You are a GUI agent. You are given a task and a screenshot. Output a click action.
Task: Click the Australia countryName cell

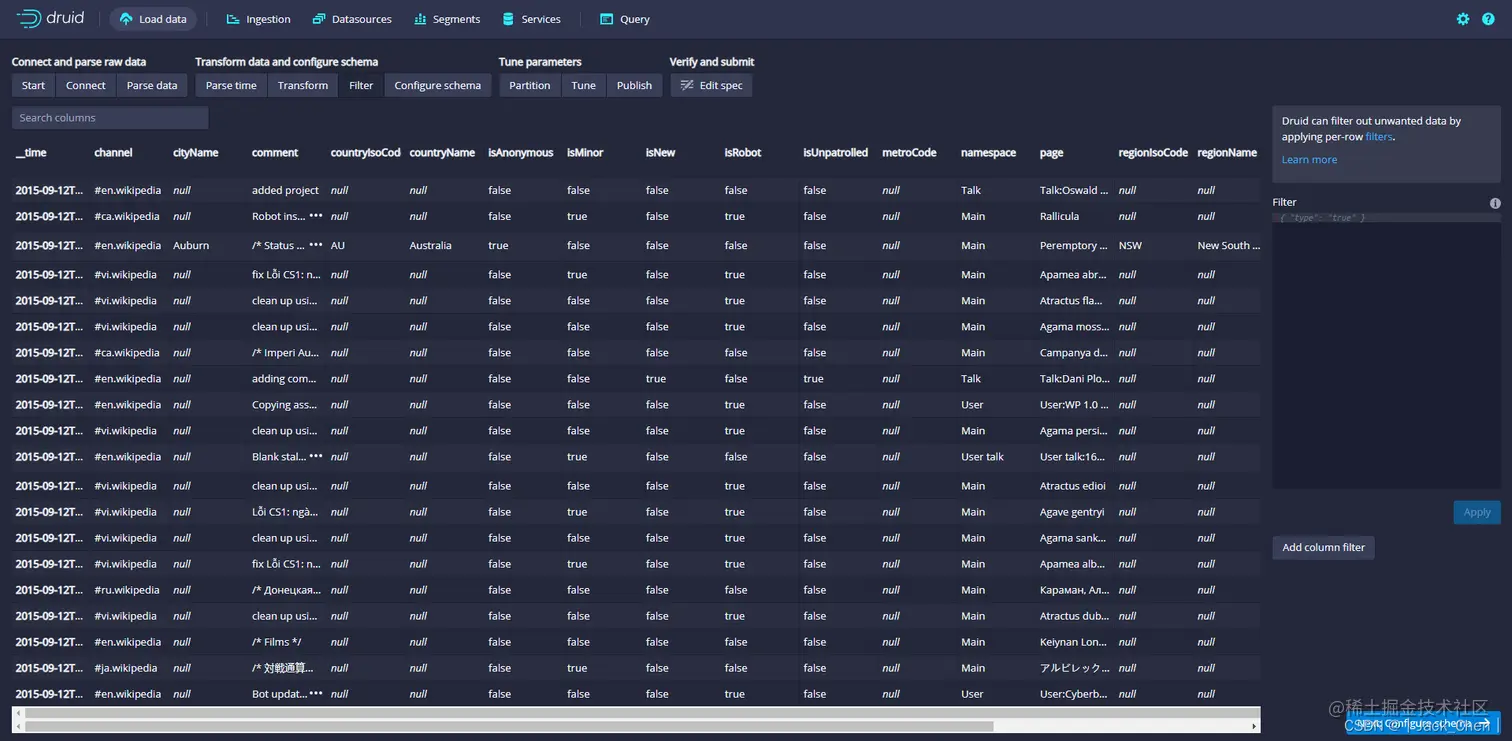click(430, 245)
